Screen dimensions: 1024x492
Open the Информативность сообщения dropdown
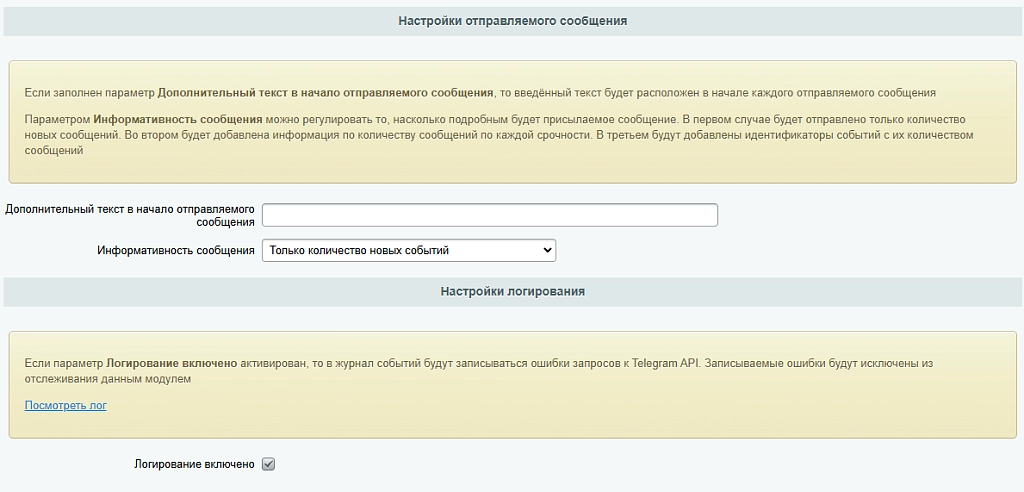pyautogui.click(x=409, y=250)
